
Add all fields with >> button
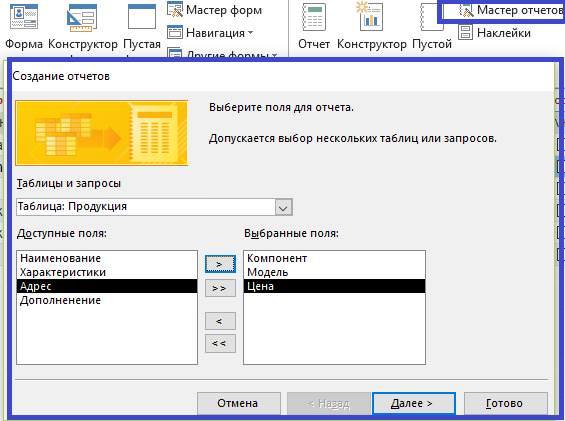220,288
